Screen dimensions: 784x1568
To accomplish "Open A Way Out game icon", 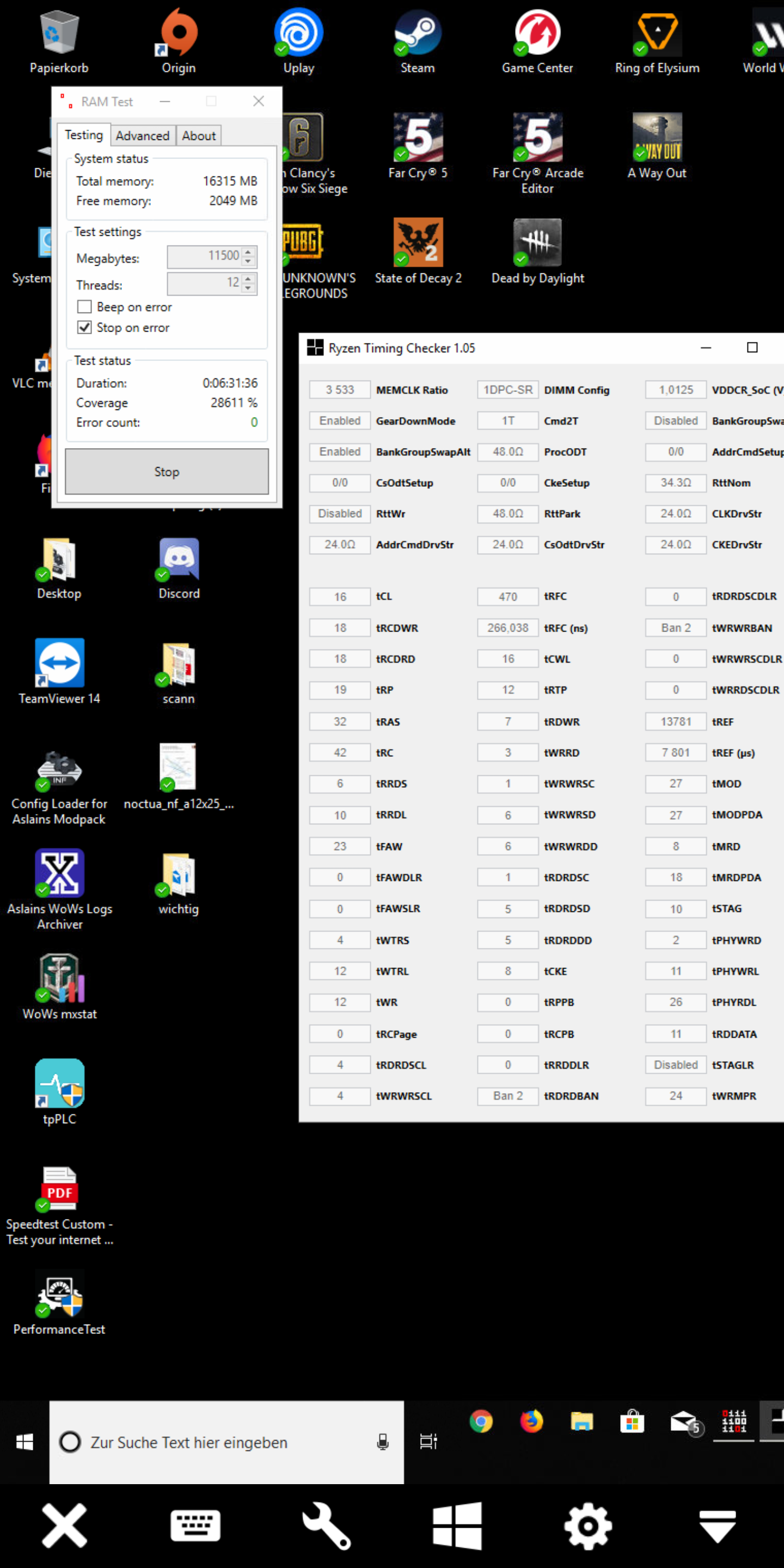I will 657,146.
